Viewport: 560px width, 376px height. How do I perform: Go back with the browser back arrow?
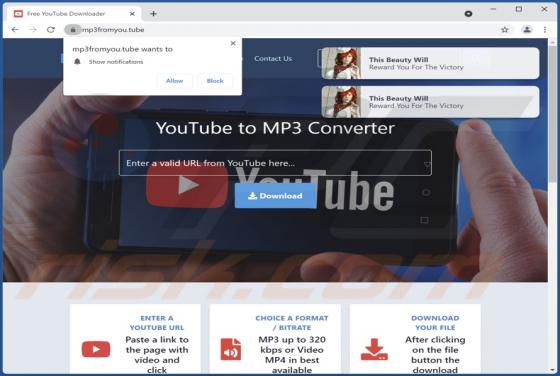click(15, 30)
